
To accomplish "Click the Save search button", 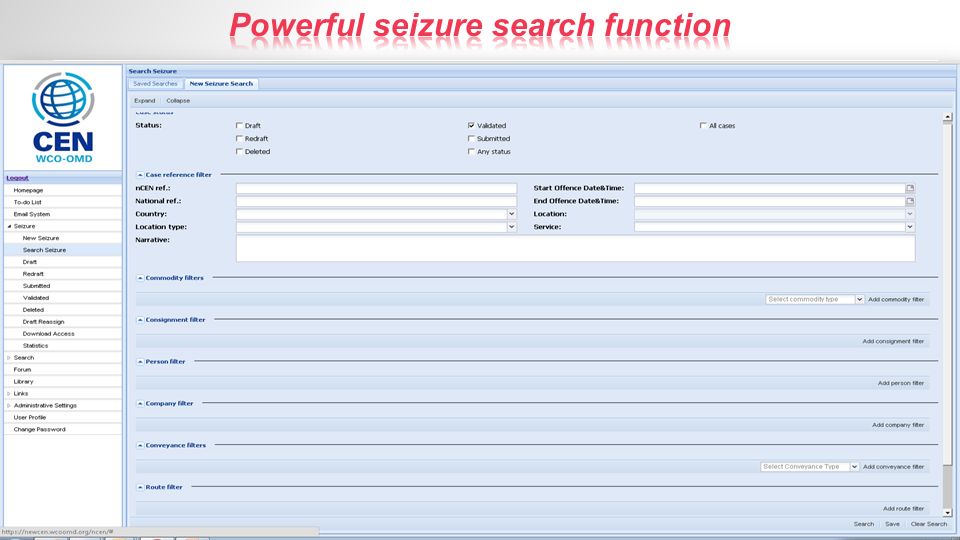I will 893,524.
